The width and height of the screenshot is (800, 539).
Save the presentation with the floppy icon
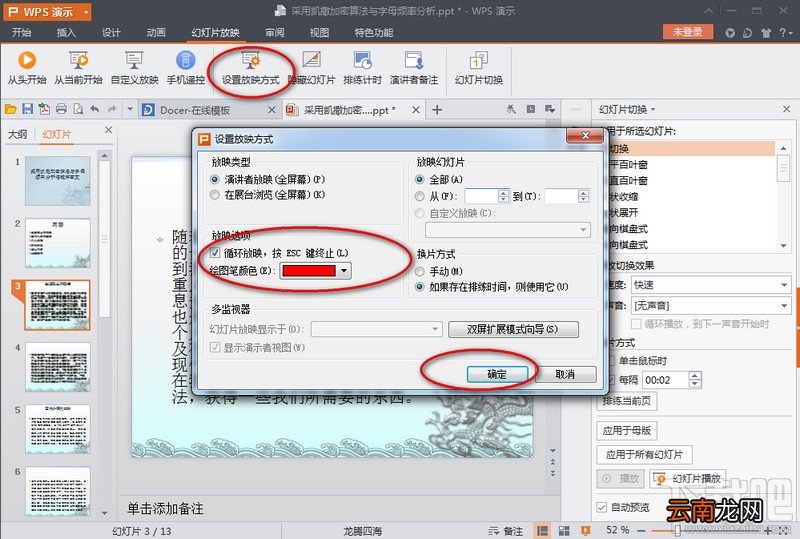[x=28, y=109]
